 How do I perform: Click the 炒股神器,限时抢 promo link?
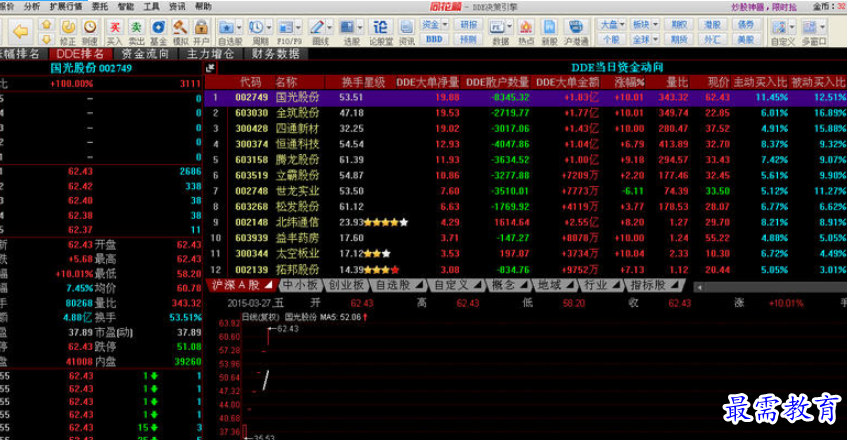point(764,7)
